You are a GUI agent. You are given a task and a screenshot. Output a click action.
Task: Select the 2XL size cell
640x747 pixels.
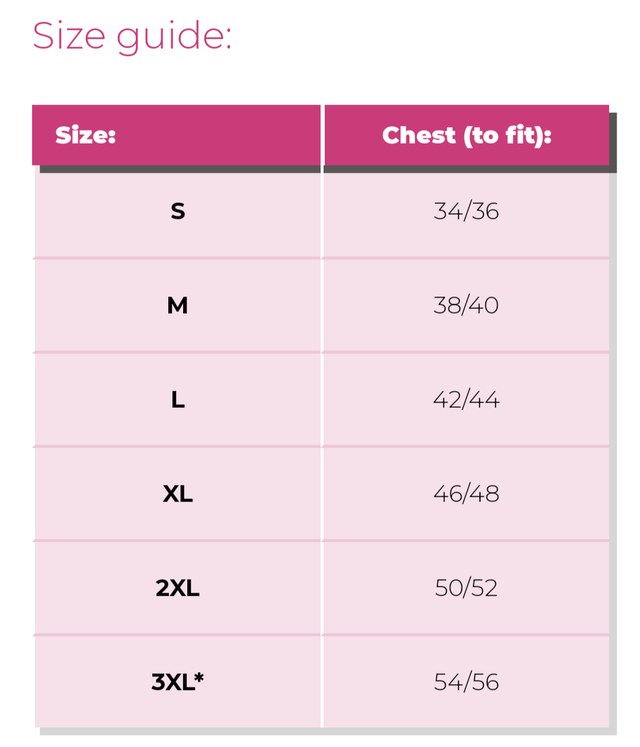click(x=178, y=588)
